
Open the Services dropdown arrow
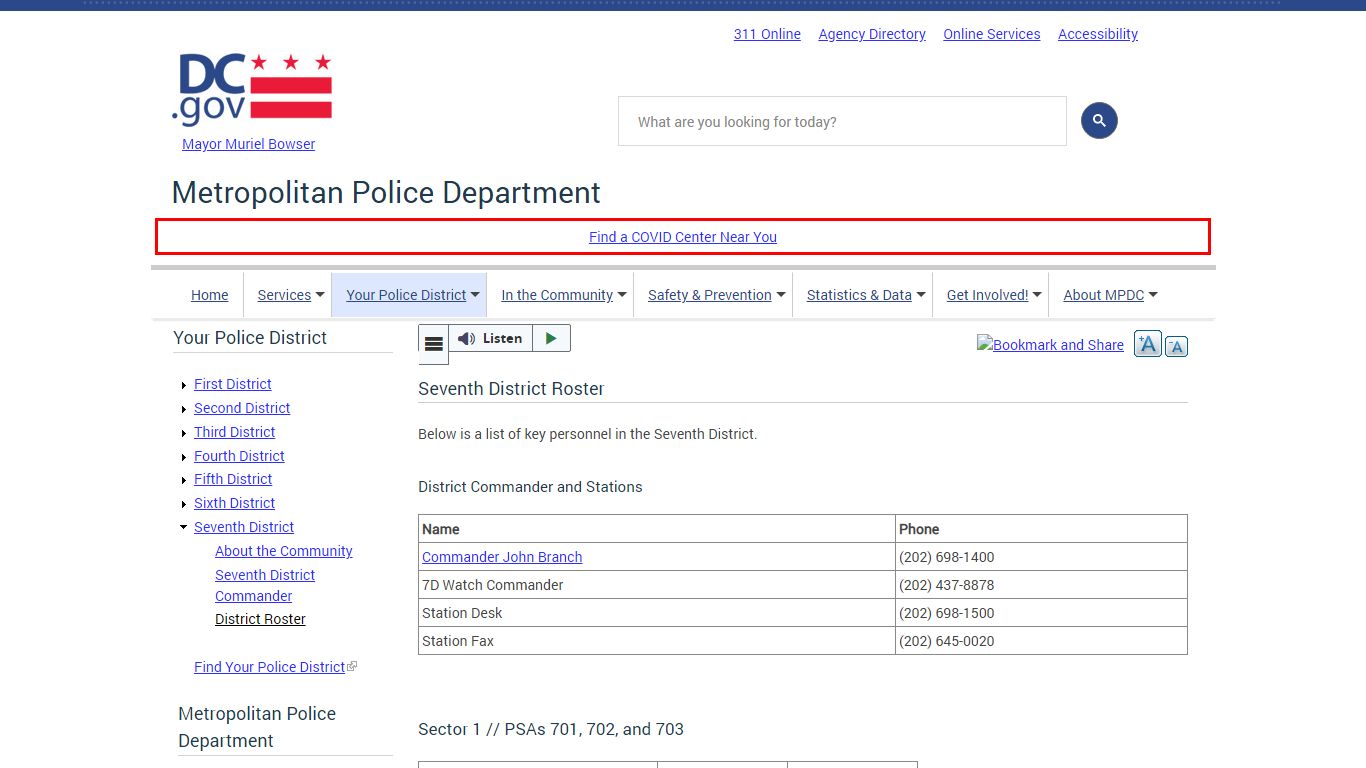(x=320, y=295)
